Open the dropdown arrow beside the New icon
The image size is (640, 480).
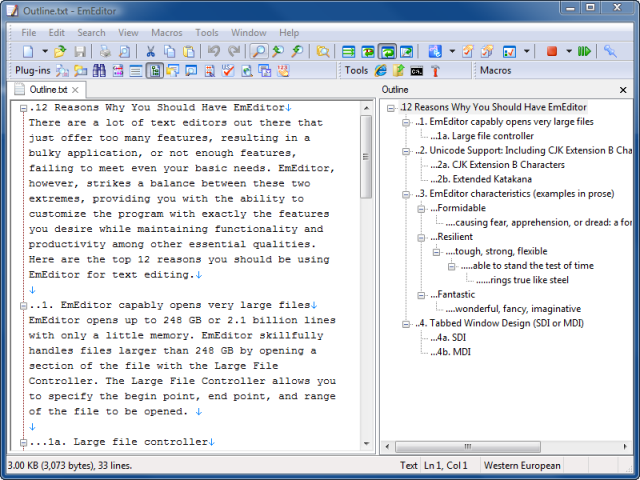click(x=45, y=51)
